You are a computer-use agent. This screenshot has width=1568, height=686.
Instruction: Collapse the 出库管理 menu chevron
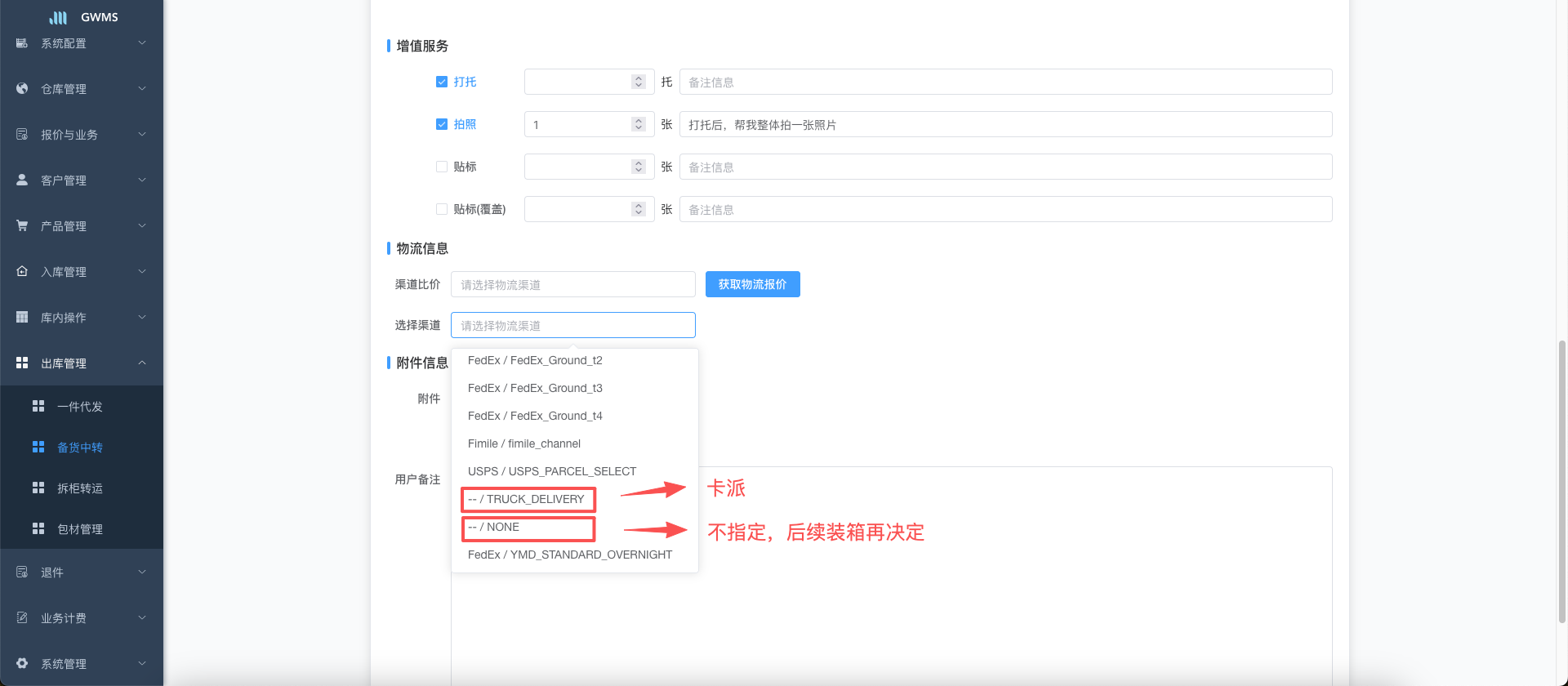[142, 363]
